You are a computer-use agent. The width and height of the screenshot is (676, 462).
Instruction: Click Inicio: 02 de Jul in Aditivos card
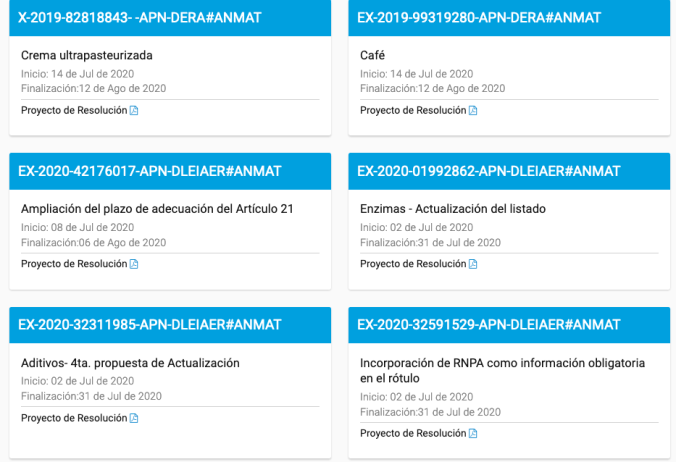point(78,381)
